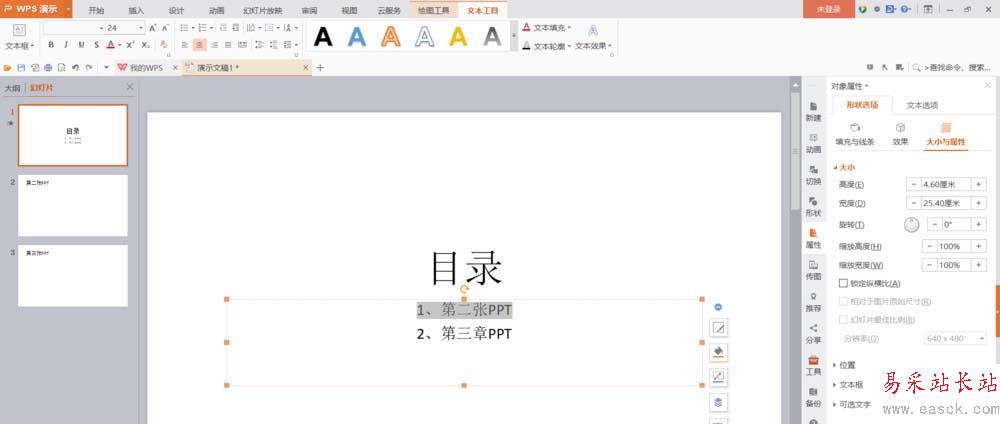
Task: Print the document from the quick toolbar
Action: coord(48,68)
